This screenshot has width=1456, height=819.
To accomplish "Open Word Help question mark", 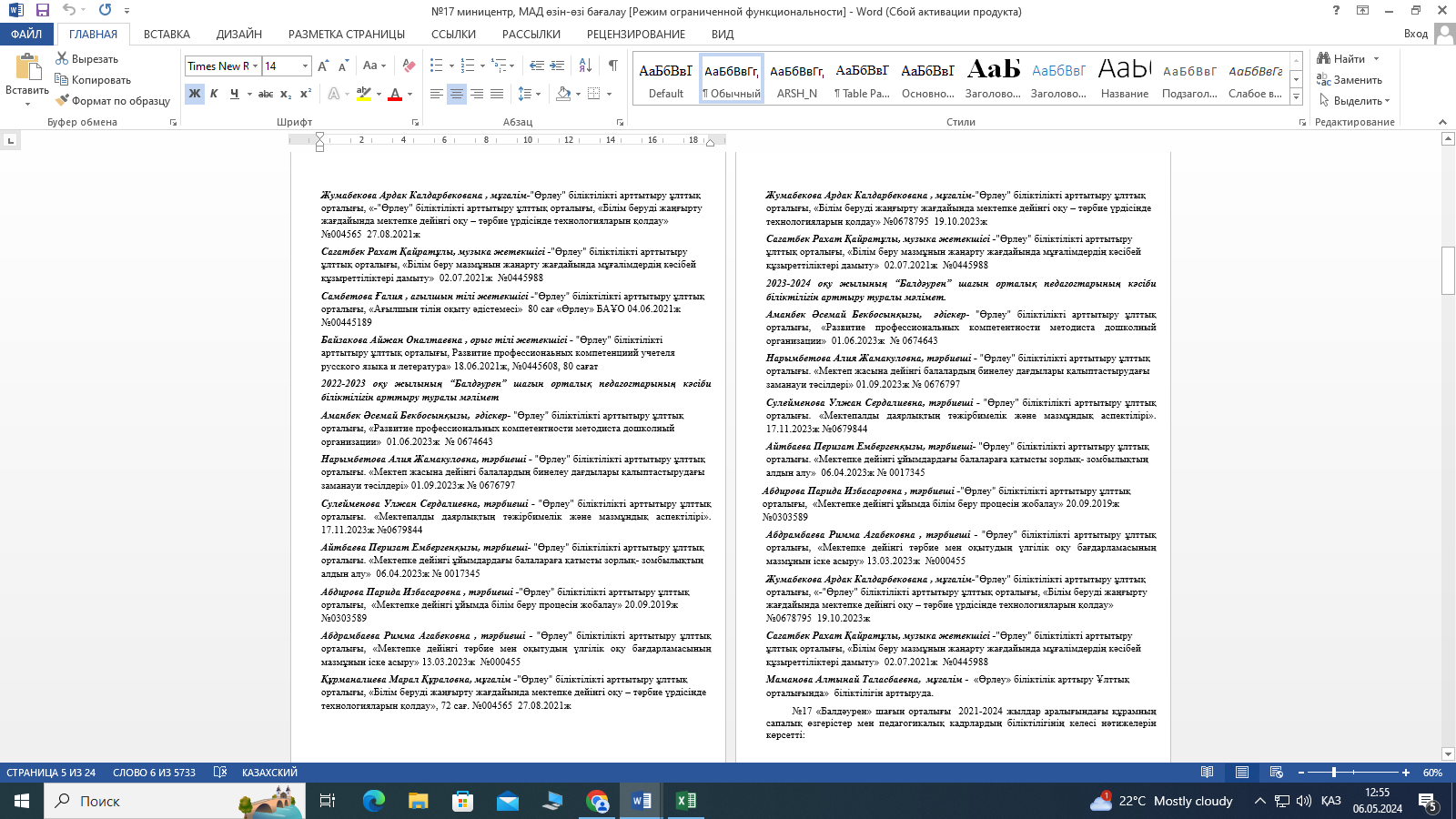I will click(x=1336, y=10).
